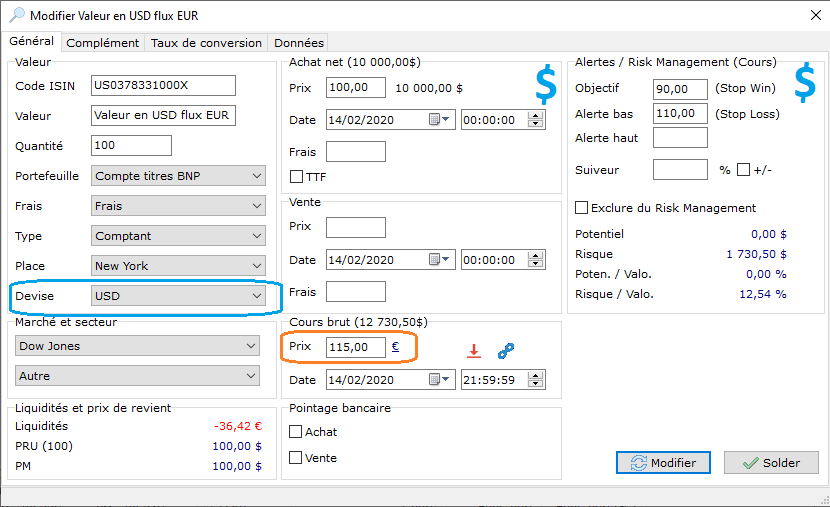830x507 pixels.
Task: Toggle the Suiveur +/- checkbox
Action: [743, 169]
